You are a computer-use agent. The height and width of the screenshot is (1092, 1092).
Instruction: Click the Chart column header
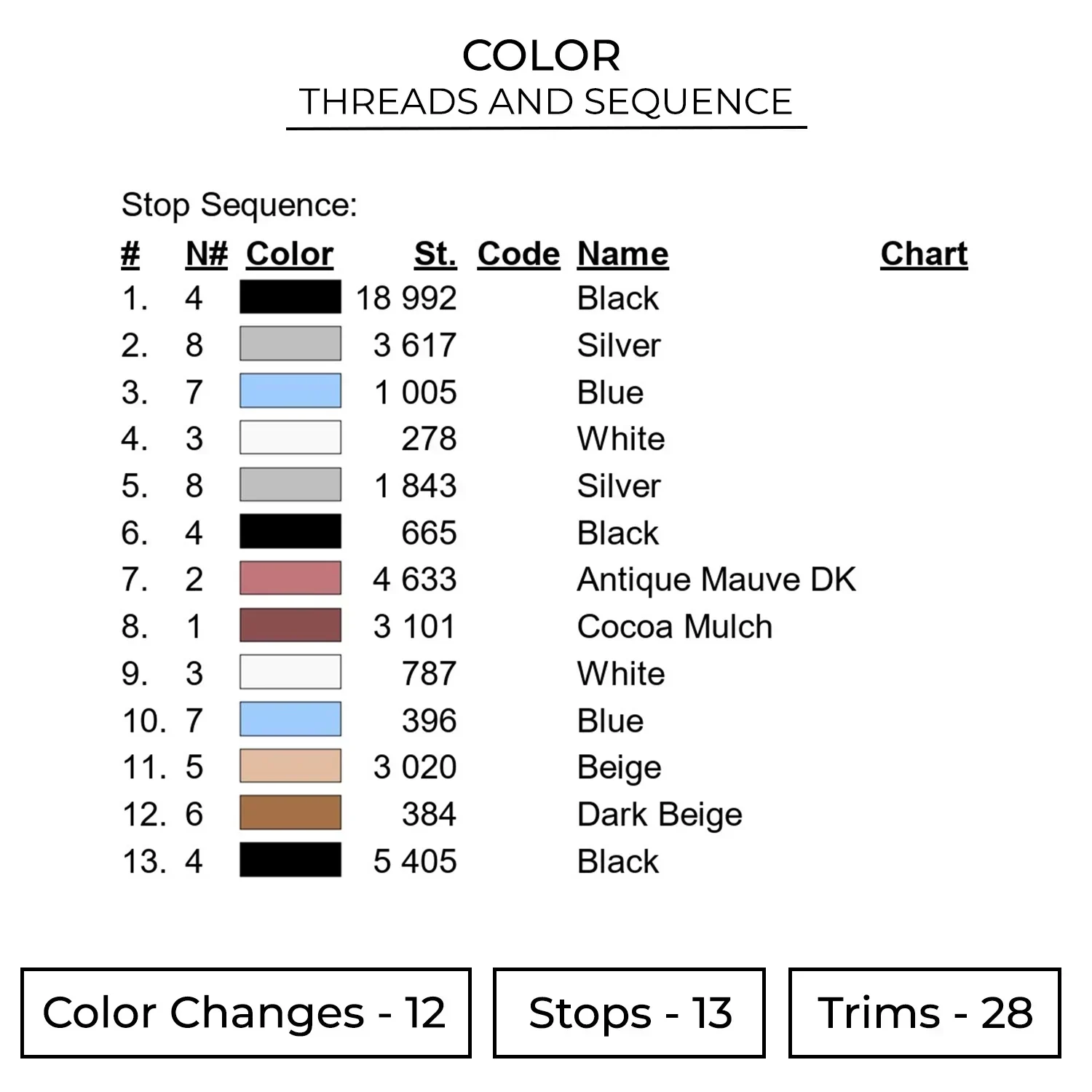[x=924, y=254]
